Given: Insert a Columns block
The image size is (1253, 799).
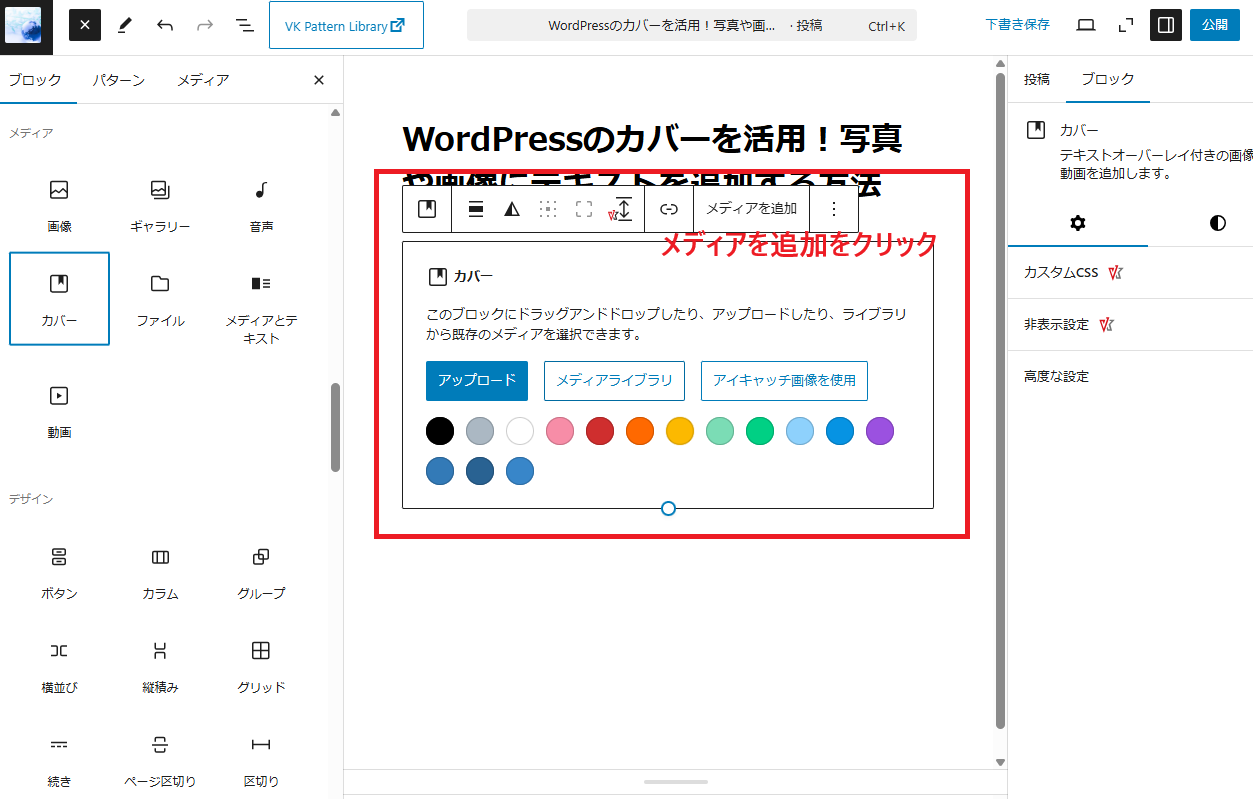Looking at the screenshot, I should 160,571.
